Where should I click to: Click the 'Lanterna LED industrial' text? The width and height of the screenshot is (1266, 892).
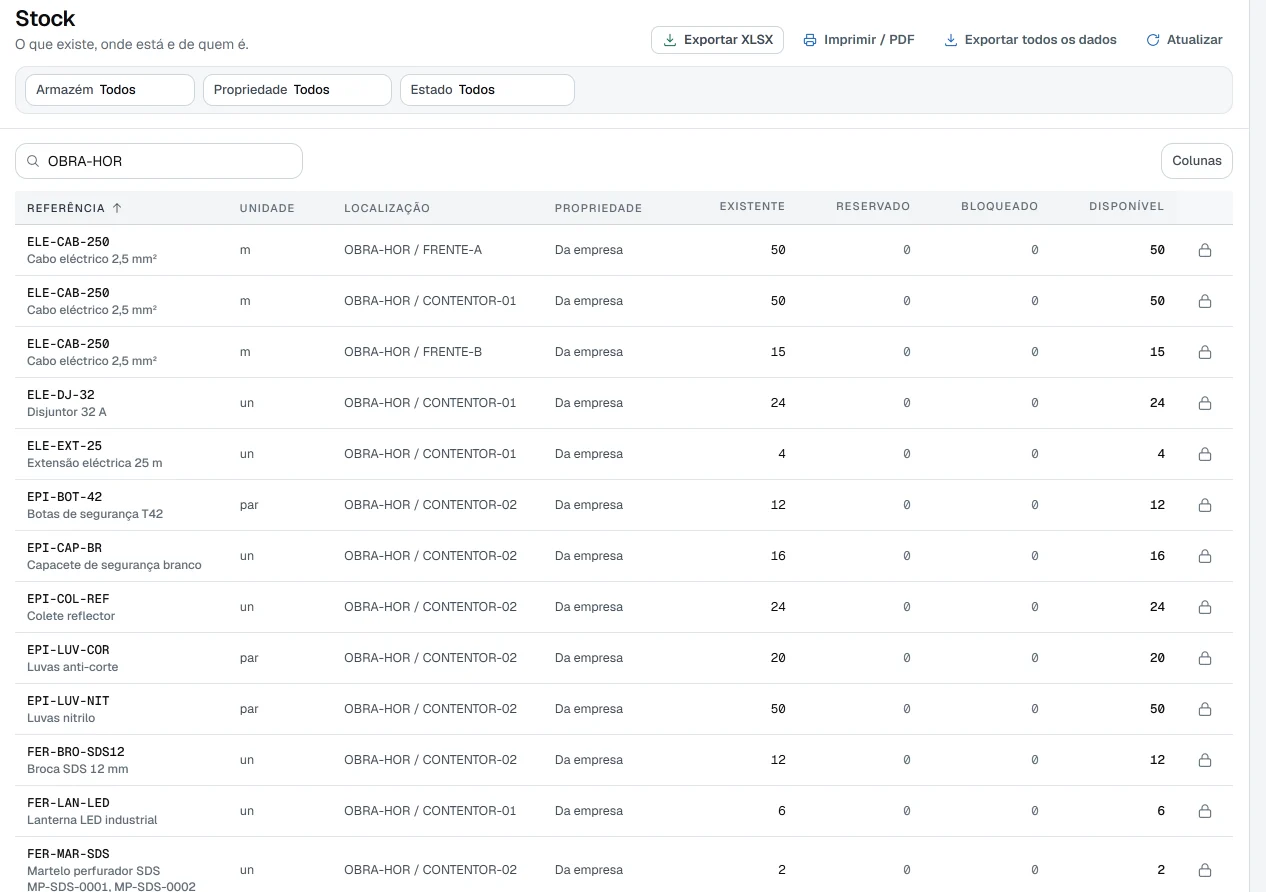(92, 820)
